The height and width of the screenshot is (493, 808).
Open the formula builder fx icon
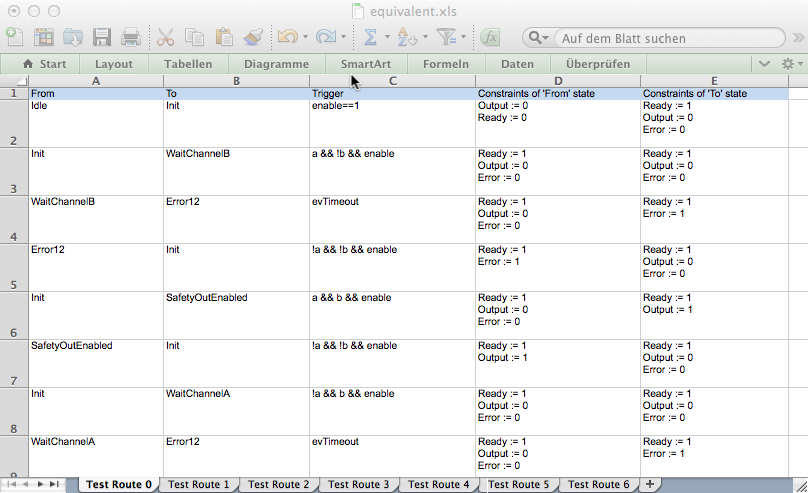tap(490, 38)
